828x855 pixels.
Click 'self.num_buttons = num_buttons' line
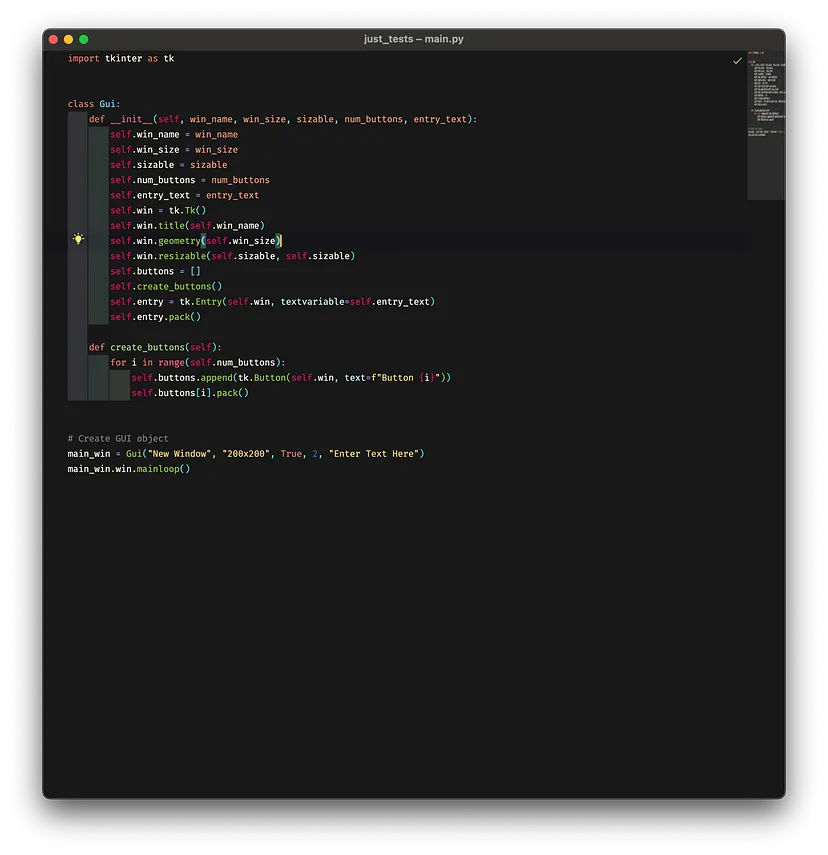[x=190, y=180]
